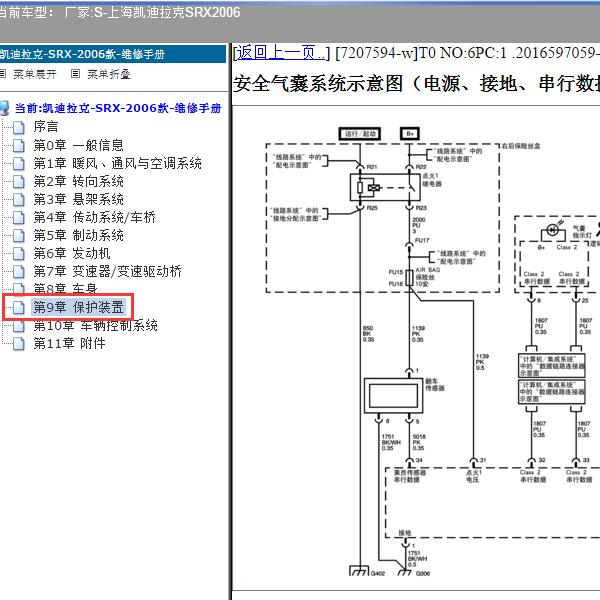Select 第9章 保护装置
Image resolution: width=600 pixels, height=600 pixels.
click(x=78, y=307)
